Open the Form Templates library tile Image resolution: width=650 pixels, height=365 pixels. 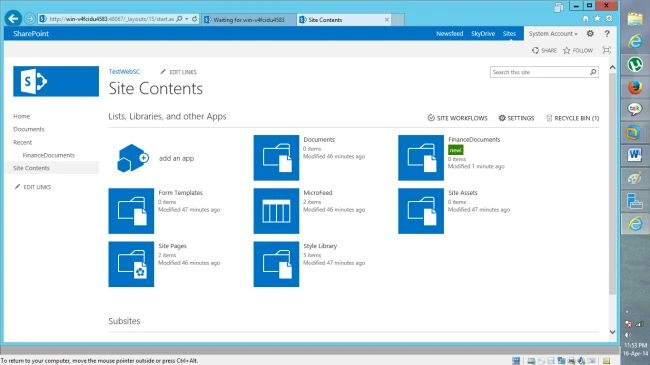coord(131,211)
